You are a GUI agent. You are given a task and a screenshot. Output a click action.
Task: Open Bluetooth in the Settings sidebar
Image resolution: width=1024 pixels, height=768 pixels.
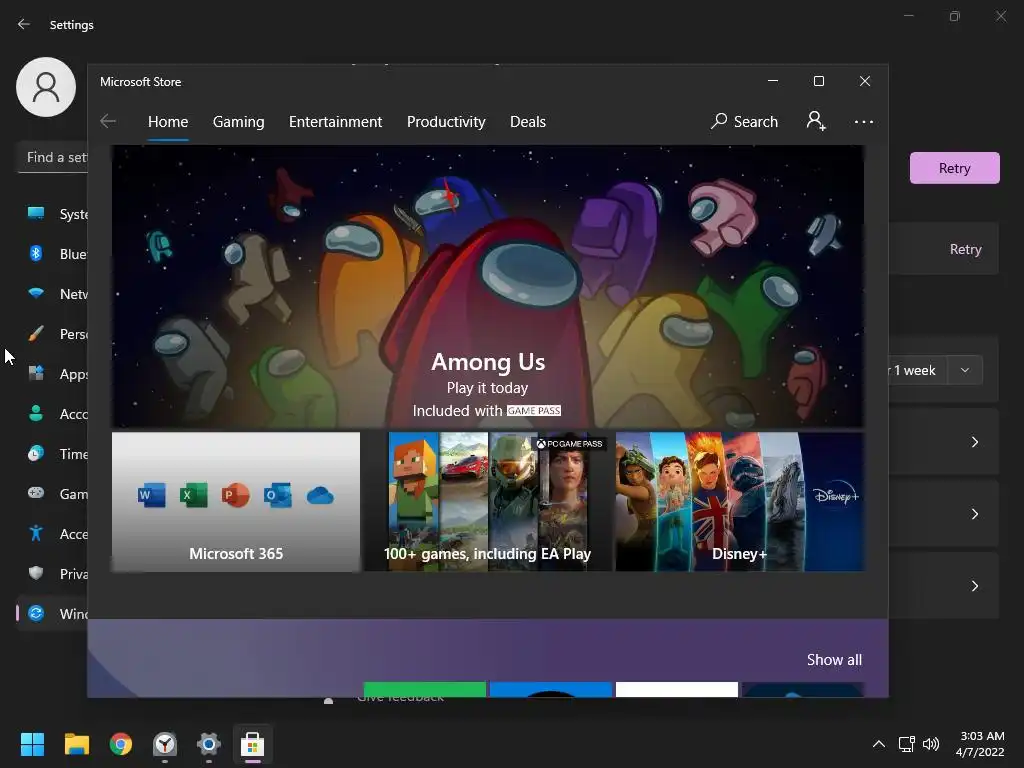(x=52, y=253)
